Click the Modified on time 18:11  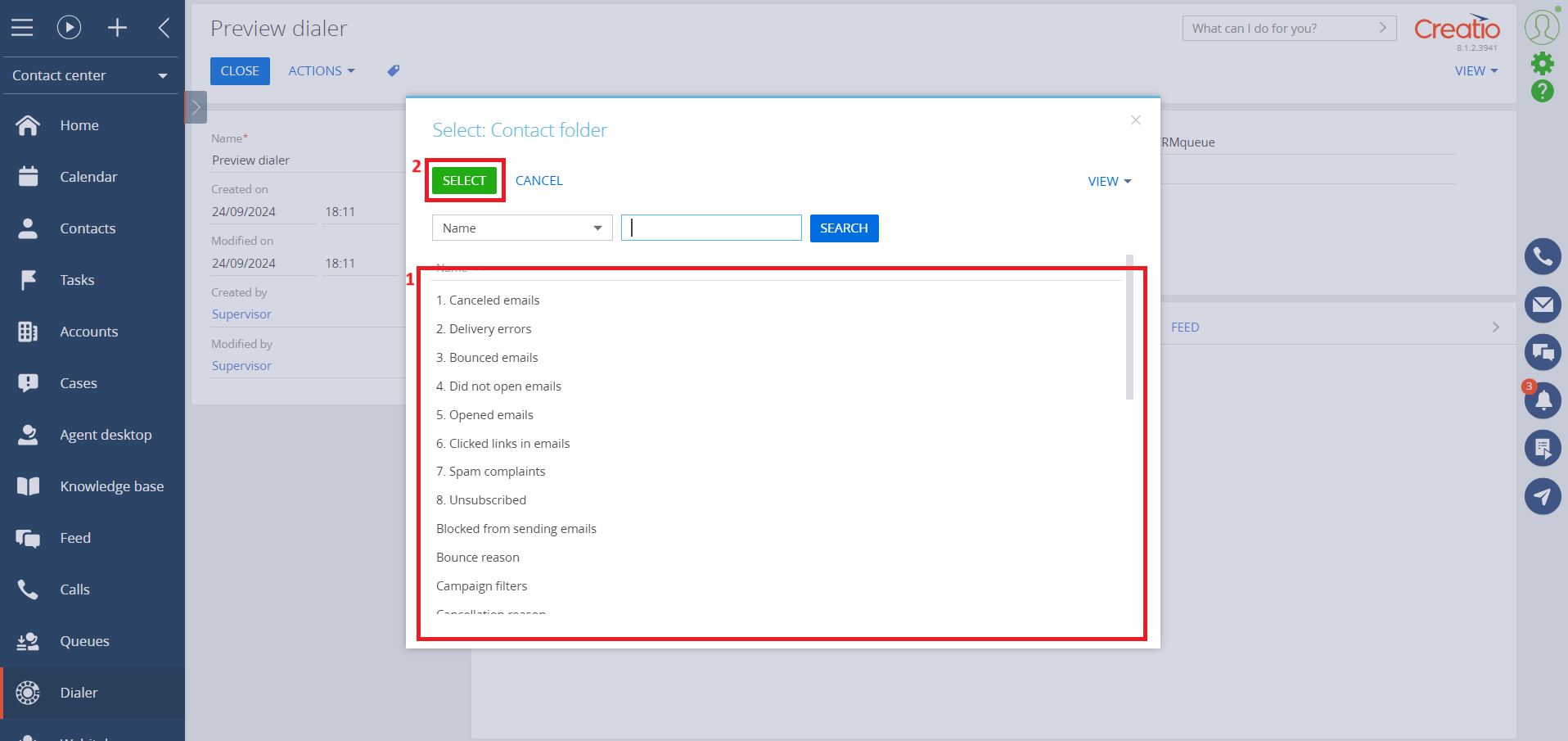click(x=340, y=264)
